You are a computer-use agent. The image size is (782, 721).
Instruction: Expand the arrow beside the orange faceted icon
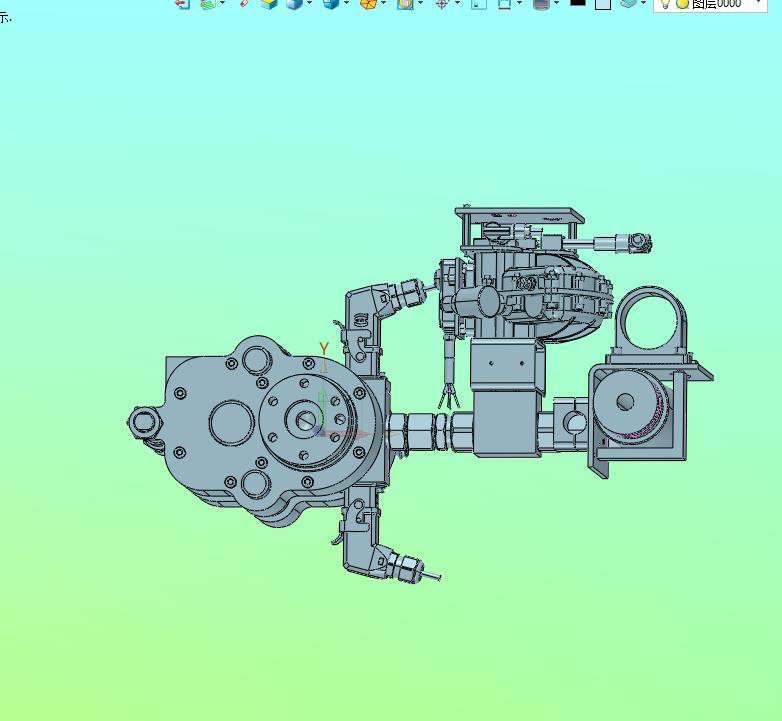[x=383, y=3]
